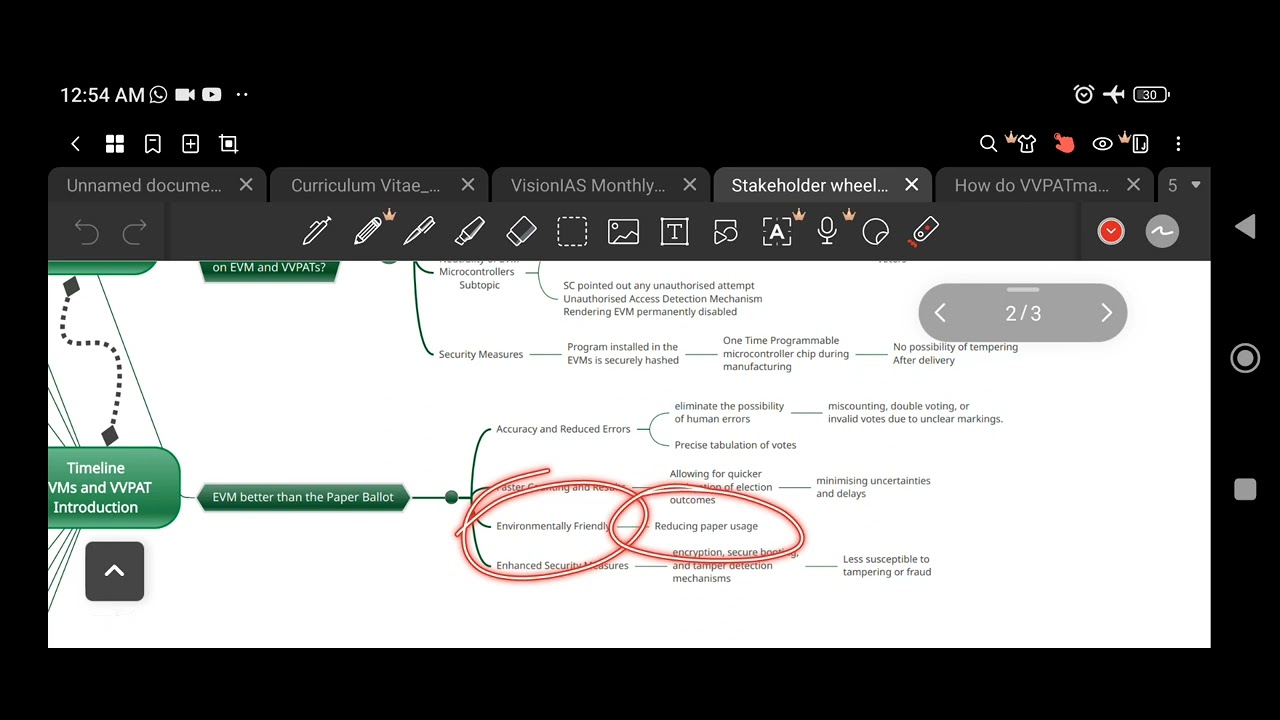Go to previous page in page navigator
The image size is (1280, 720).
pyautogui.click(x=940, y=313)
